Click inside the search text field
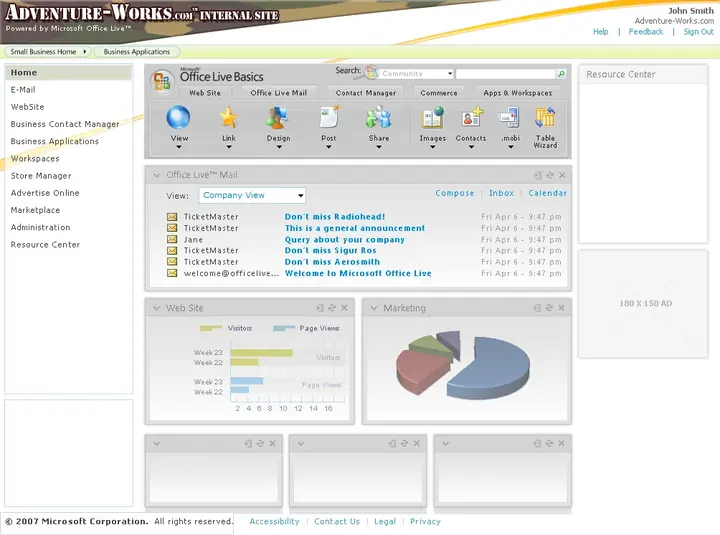 pyautogui.click(x=506, y=73)
